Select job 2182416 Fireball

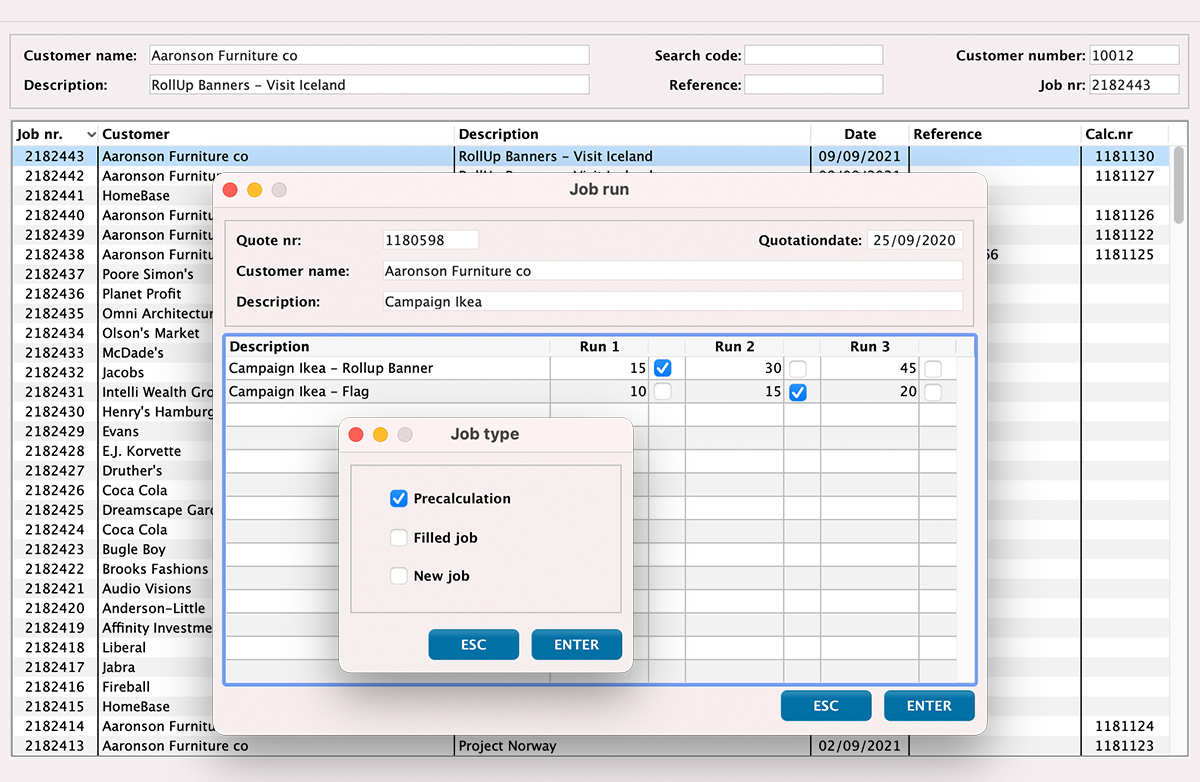113,687
